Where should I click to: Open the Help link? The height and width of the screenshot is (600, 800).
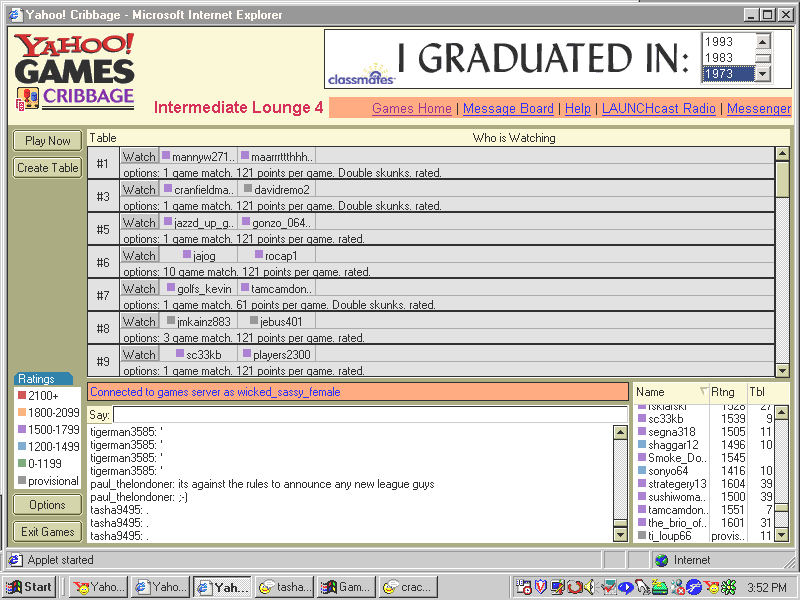click(578, 108)
